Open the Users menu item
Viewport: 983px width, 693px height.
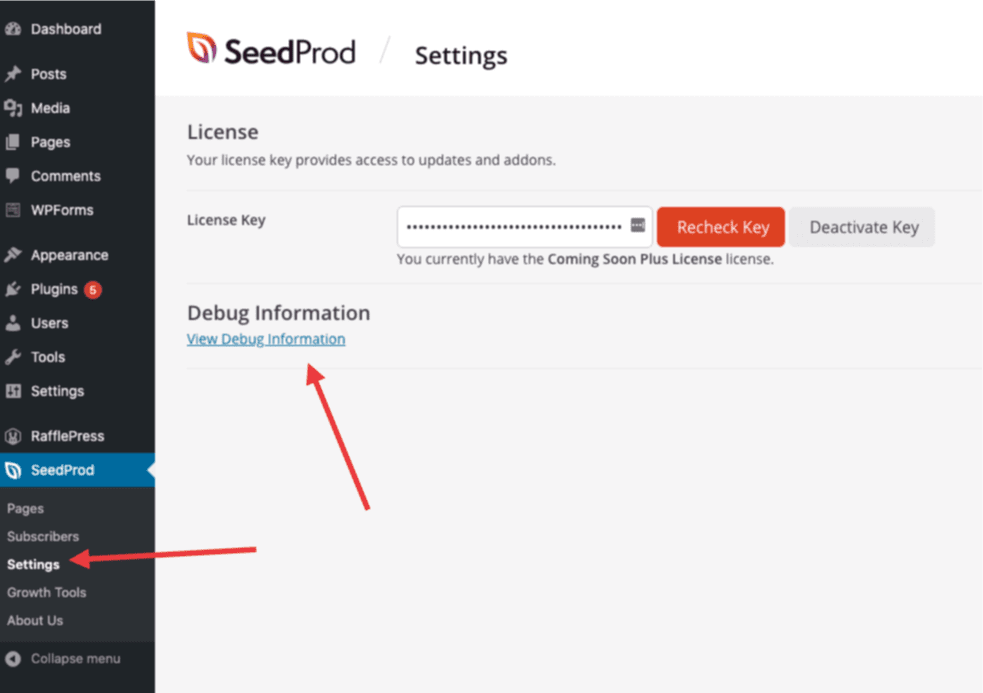click(x=49, y=323)
